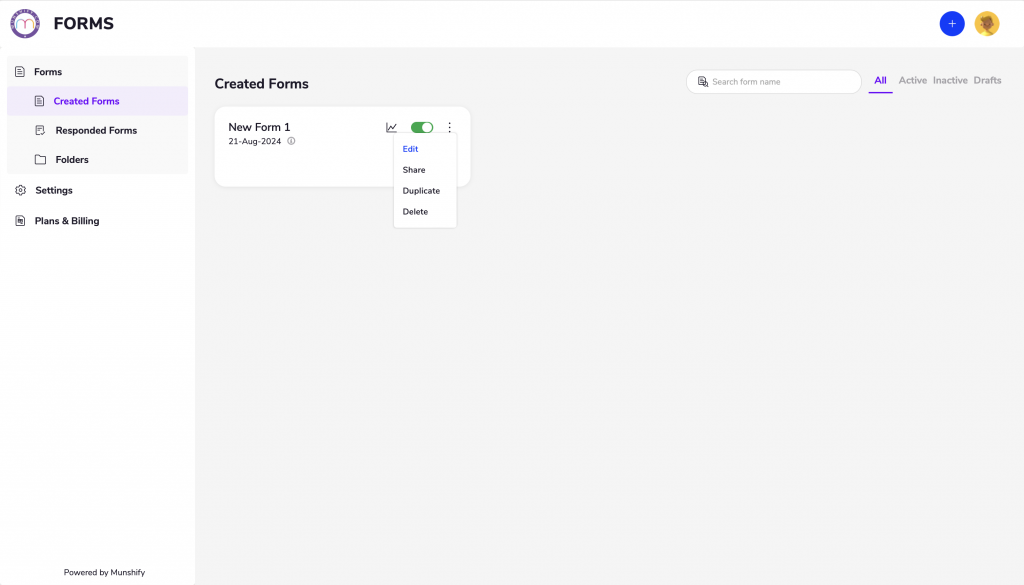1024x585 pixels.
Task: Click the Folders folder icon
Action: pos(39,159)
